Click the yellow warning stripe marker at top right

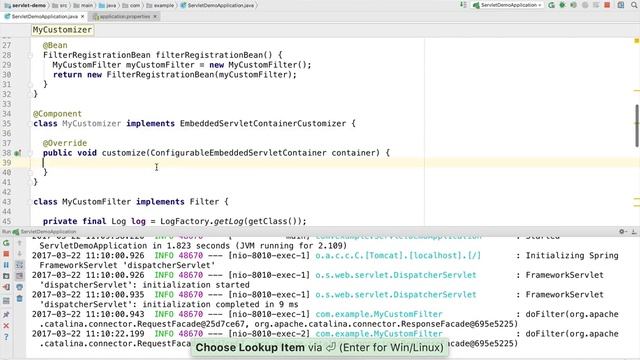(636, 41)
